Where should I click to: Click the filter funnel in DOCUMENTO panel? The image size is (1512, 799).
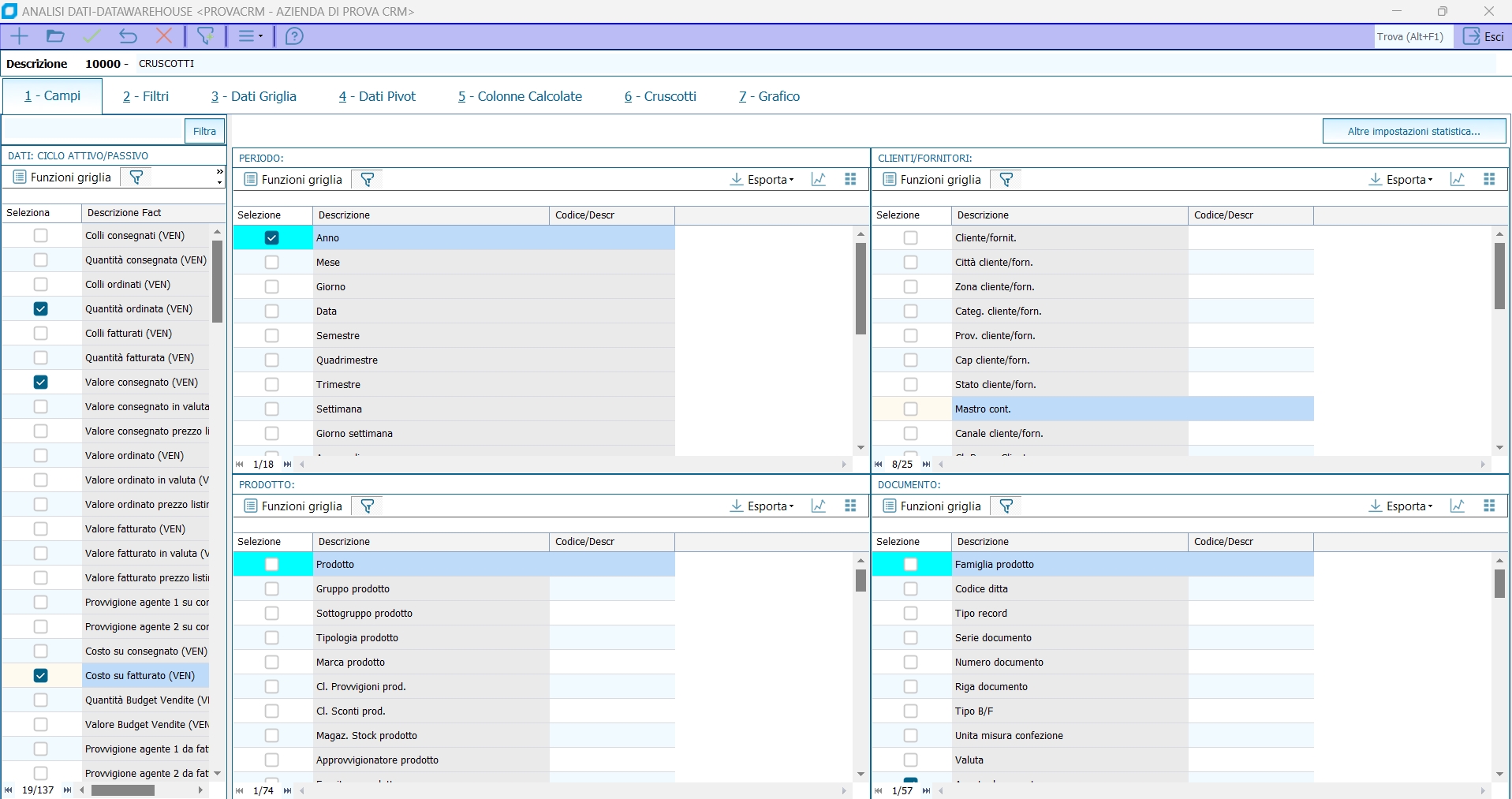tap(1006, 506)
